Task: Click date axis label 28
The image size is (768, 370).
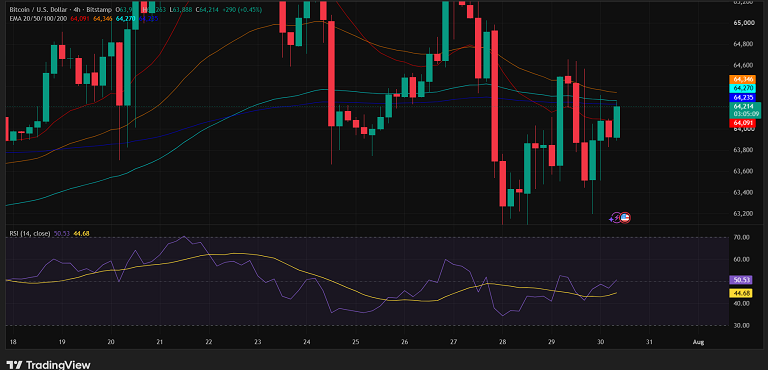Action: click(503, 342)
